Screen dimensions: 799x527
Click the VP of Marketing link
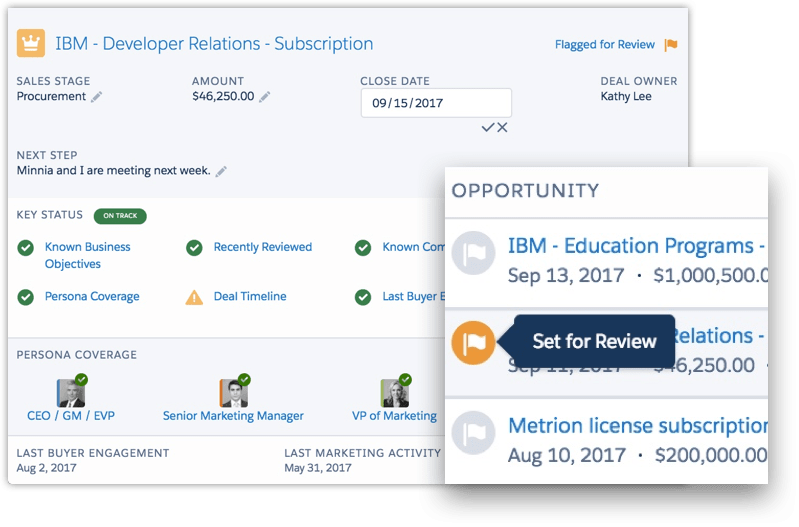pos(394,416)
